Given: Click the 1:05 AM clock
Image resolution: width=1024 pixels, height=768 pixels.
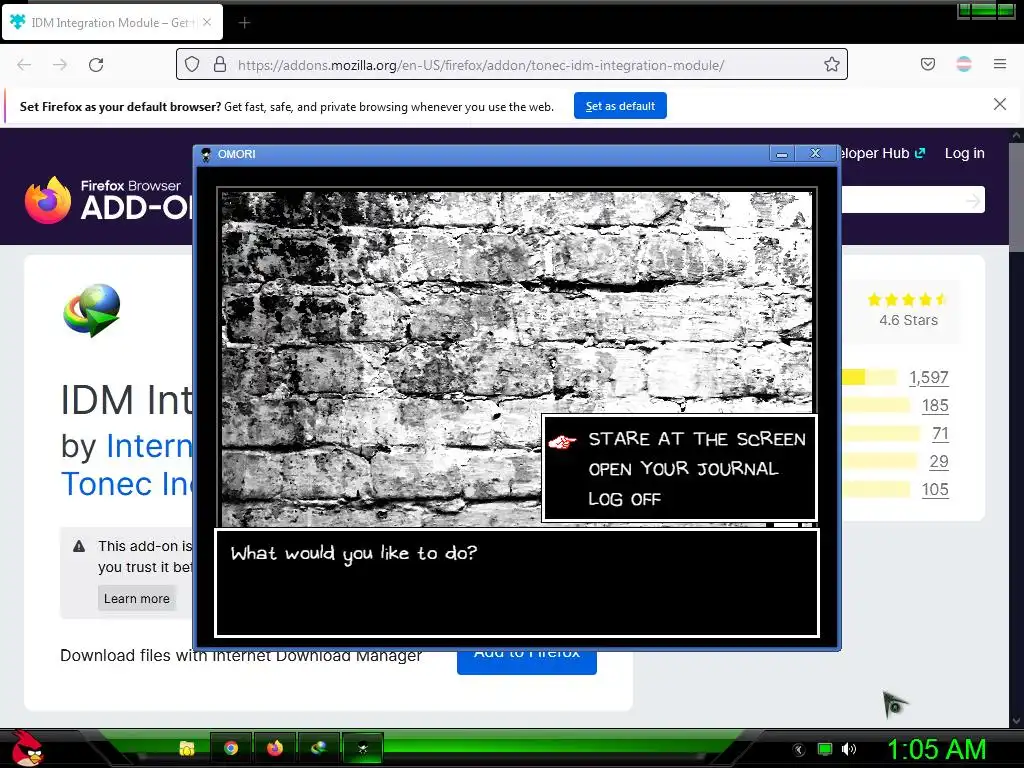Looking at the screenshot, I should point(936,749).
